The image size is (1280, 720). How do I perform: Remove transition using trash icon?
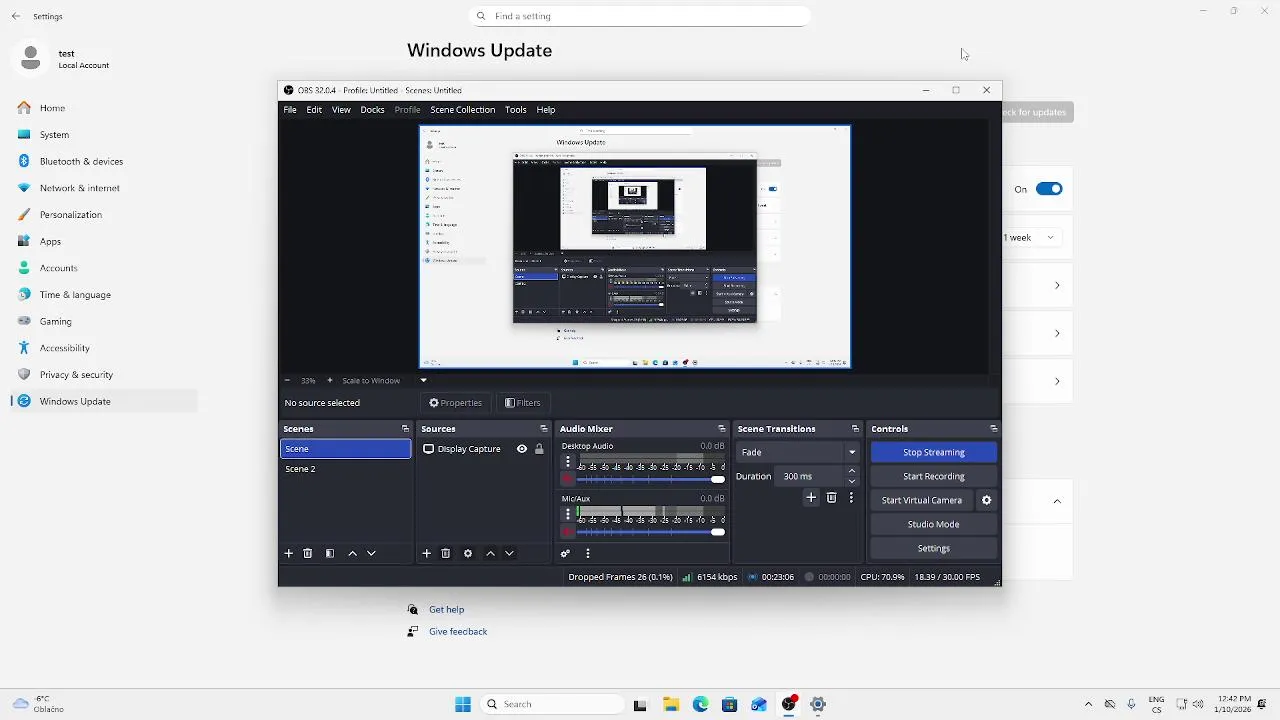(x=831, y=497)
